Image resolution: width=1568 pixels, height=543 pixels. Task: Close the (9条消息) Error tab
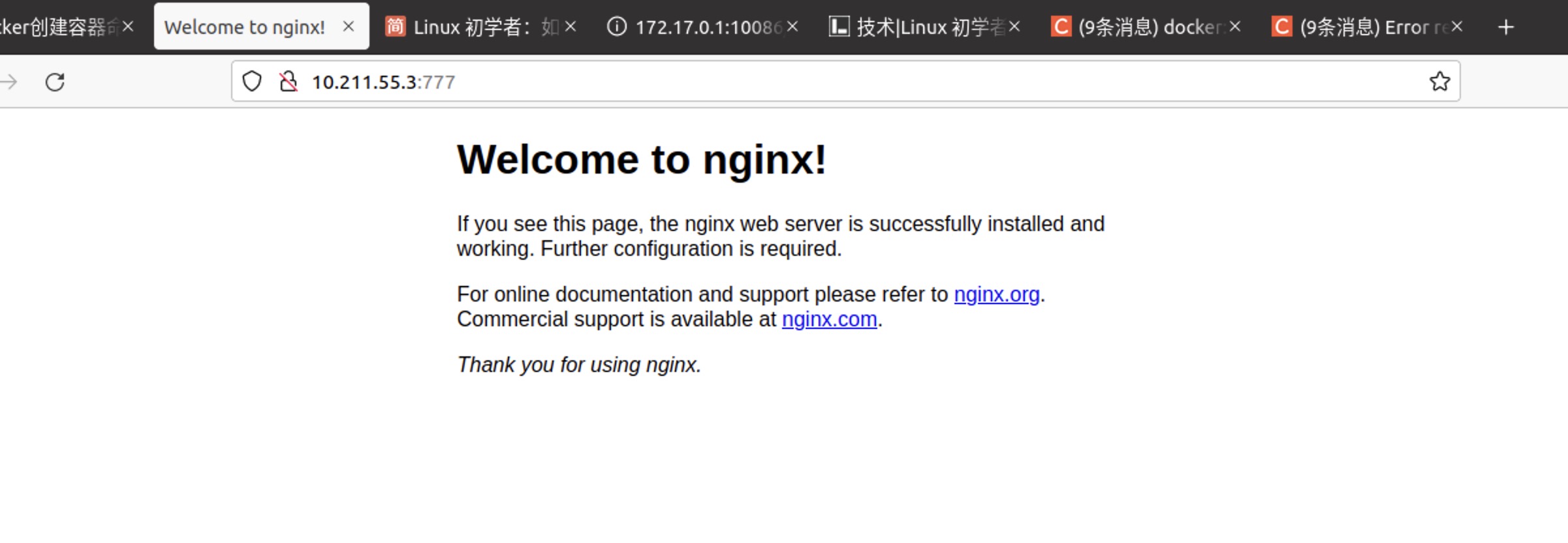click(x=1457, y=27)
